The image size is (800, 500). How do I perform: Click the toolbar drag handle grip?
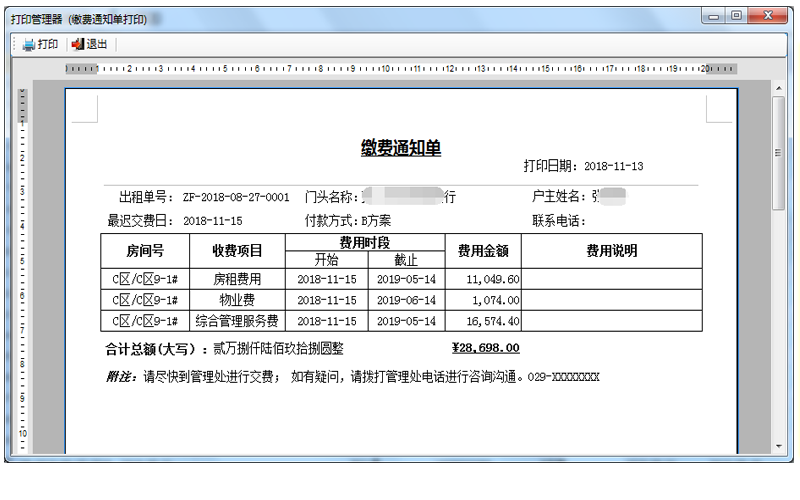coord(14,44)
